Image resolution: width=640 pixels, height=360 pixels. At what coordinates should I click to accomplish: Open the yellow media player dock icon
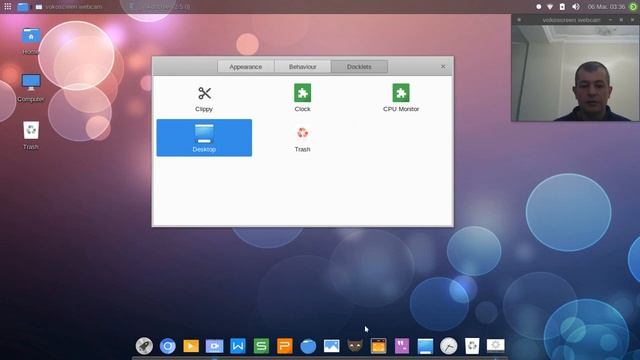coord(191,346)
